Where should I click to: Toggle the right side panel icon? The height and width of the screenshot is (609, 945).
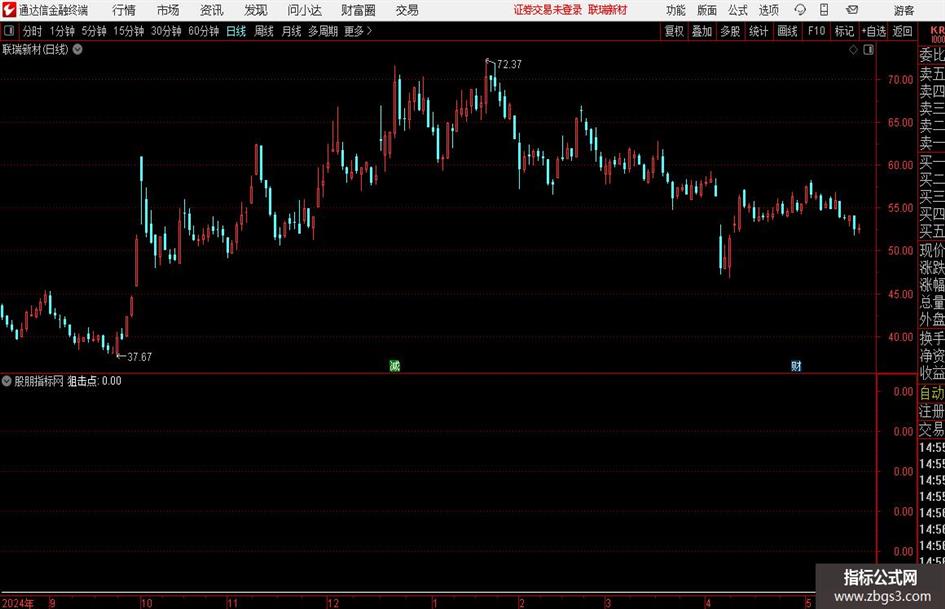tap(868, 50)
